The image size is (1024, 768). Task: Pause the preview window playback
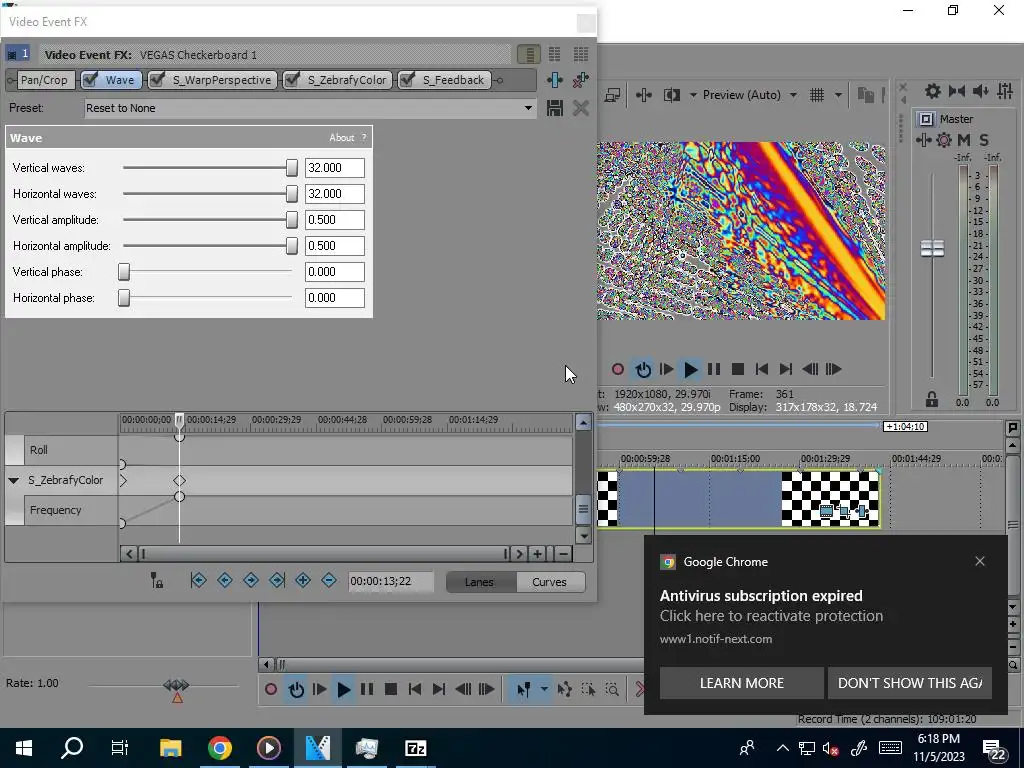(714, 370)
